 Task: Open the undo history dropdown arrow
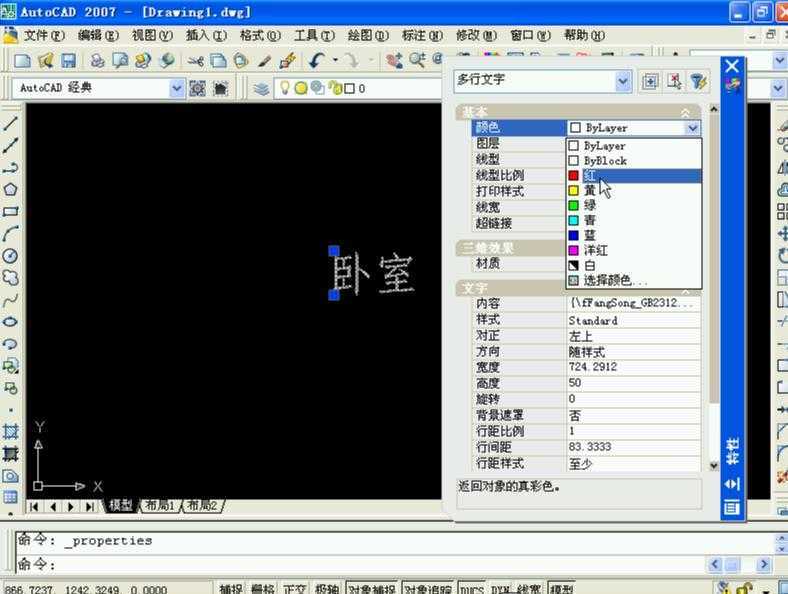coord(335,60)
